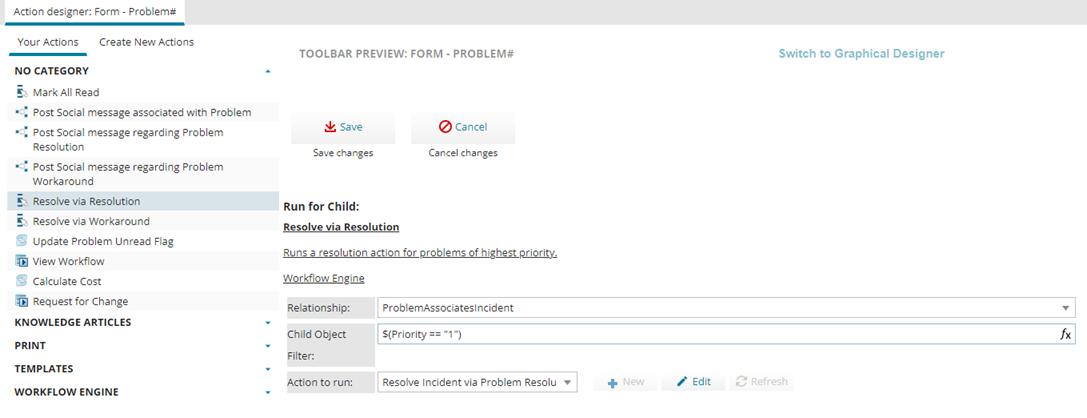Switch to the Create New Actions tab
This screenshot has height=418, width=1087.
tap(146, 42)
